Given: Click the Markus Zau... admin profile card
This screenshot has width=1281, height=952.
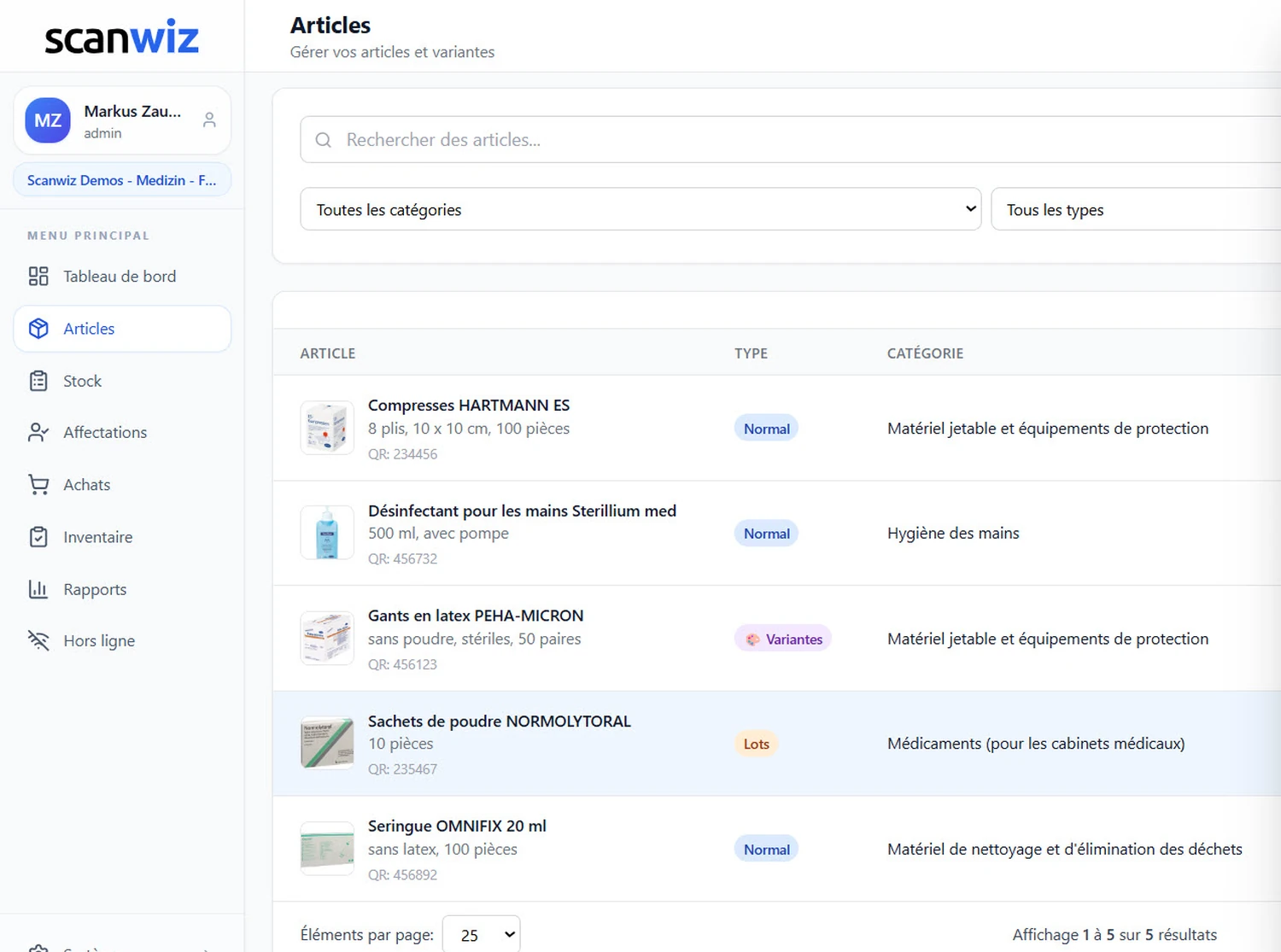Looking at the screenshot, I should (x=122, y=120).
